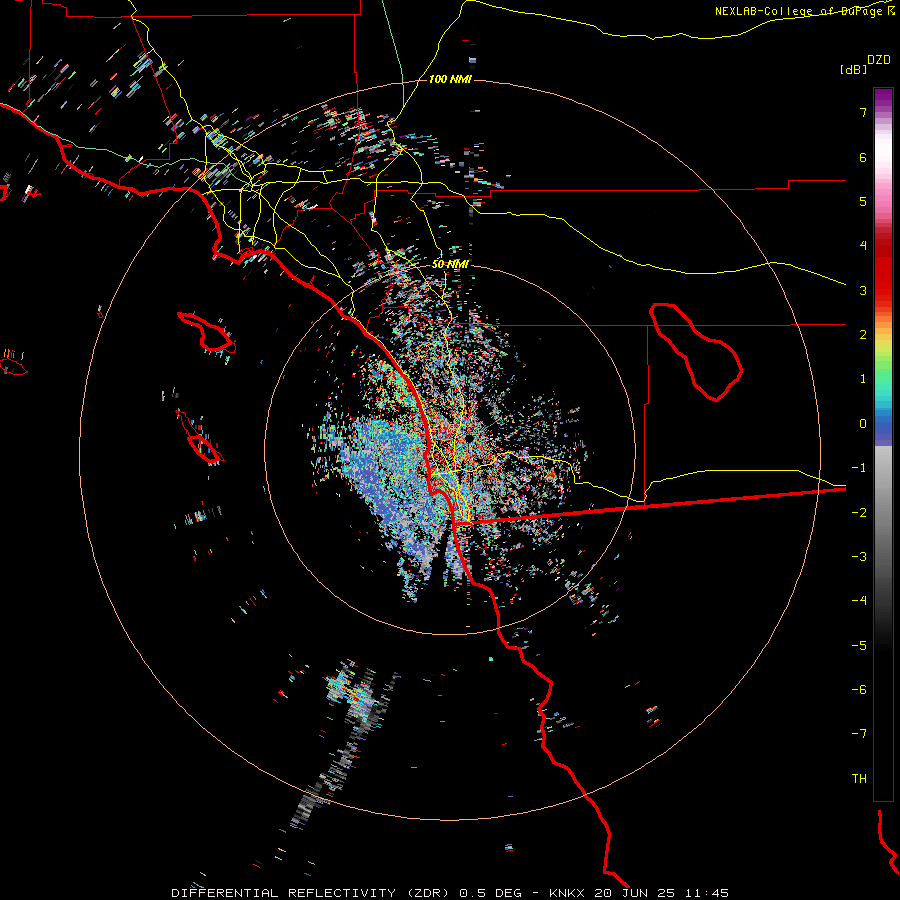Click the '100 NMI' range ring label
This screenshot has width=900, height=900.
pos(450,79)
